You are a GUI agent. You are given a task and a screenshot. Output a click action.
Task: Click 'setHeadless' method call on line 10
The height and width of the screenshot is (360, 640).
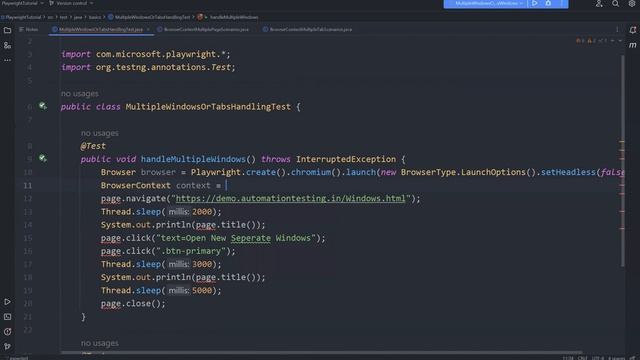[569, 172]
